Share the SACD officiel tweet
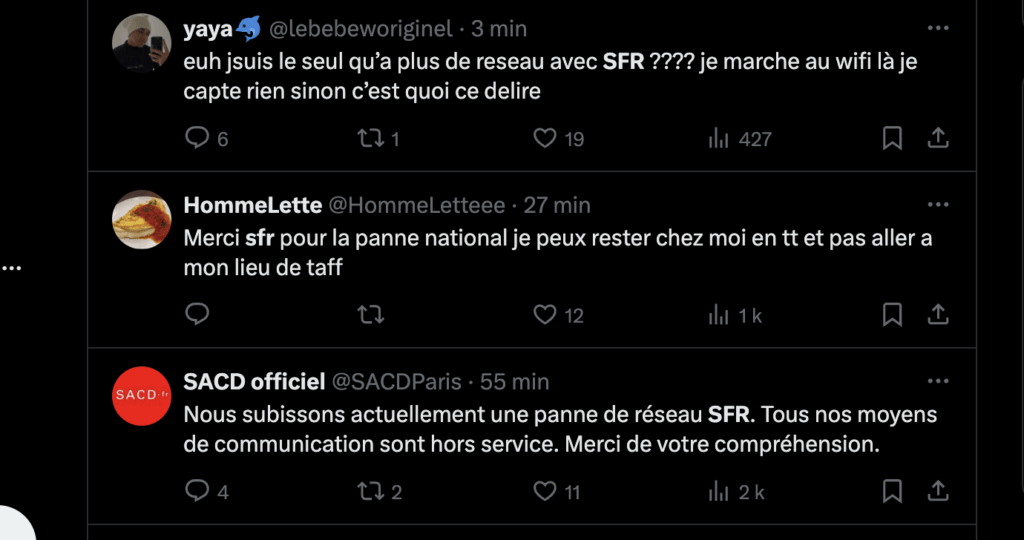1024x540 pixels. (x=938, y=491)
